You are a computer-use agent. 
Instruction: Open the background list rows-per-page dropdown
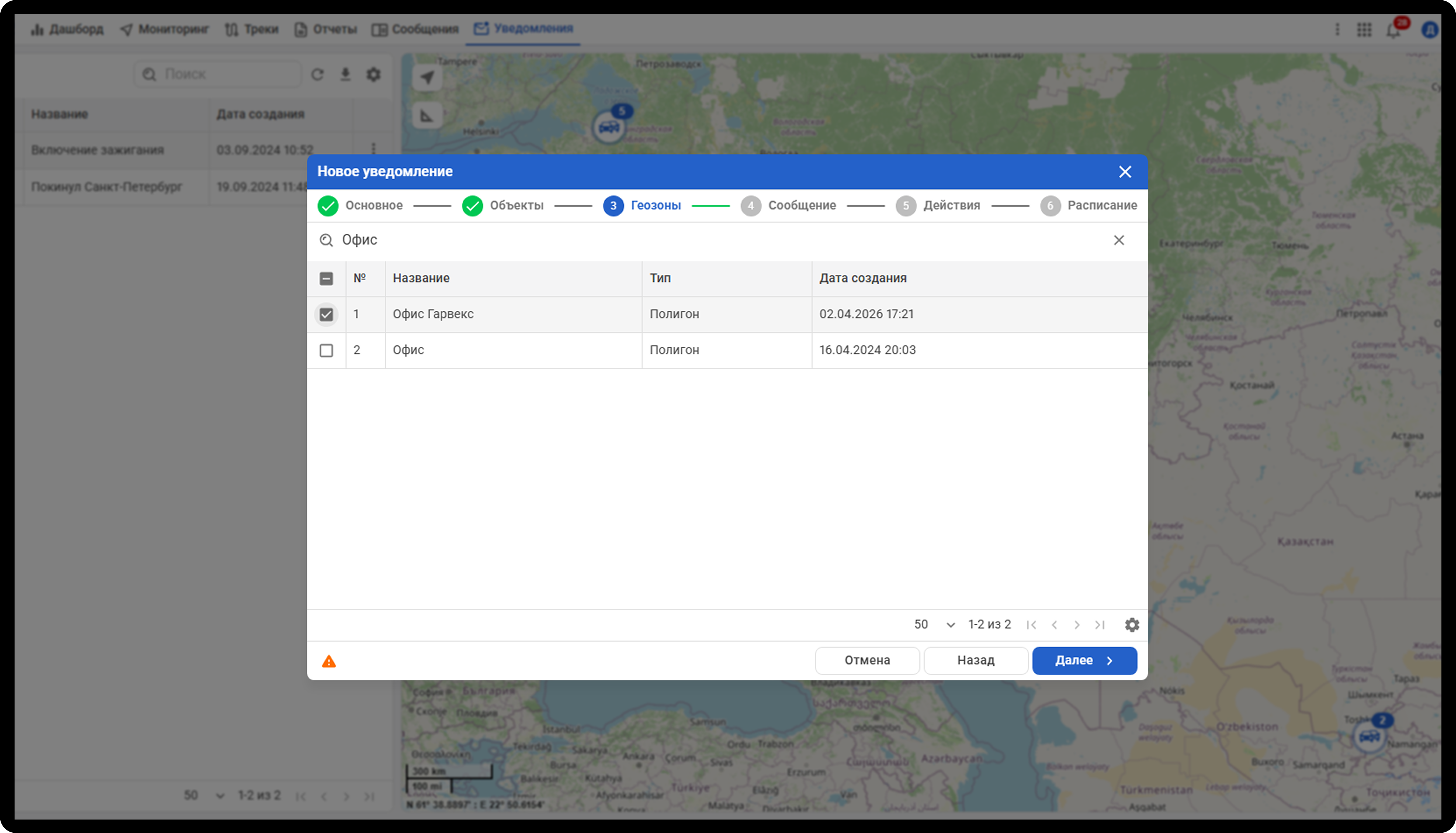tap(204, 796)
